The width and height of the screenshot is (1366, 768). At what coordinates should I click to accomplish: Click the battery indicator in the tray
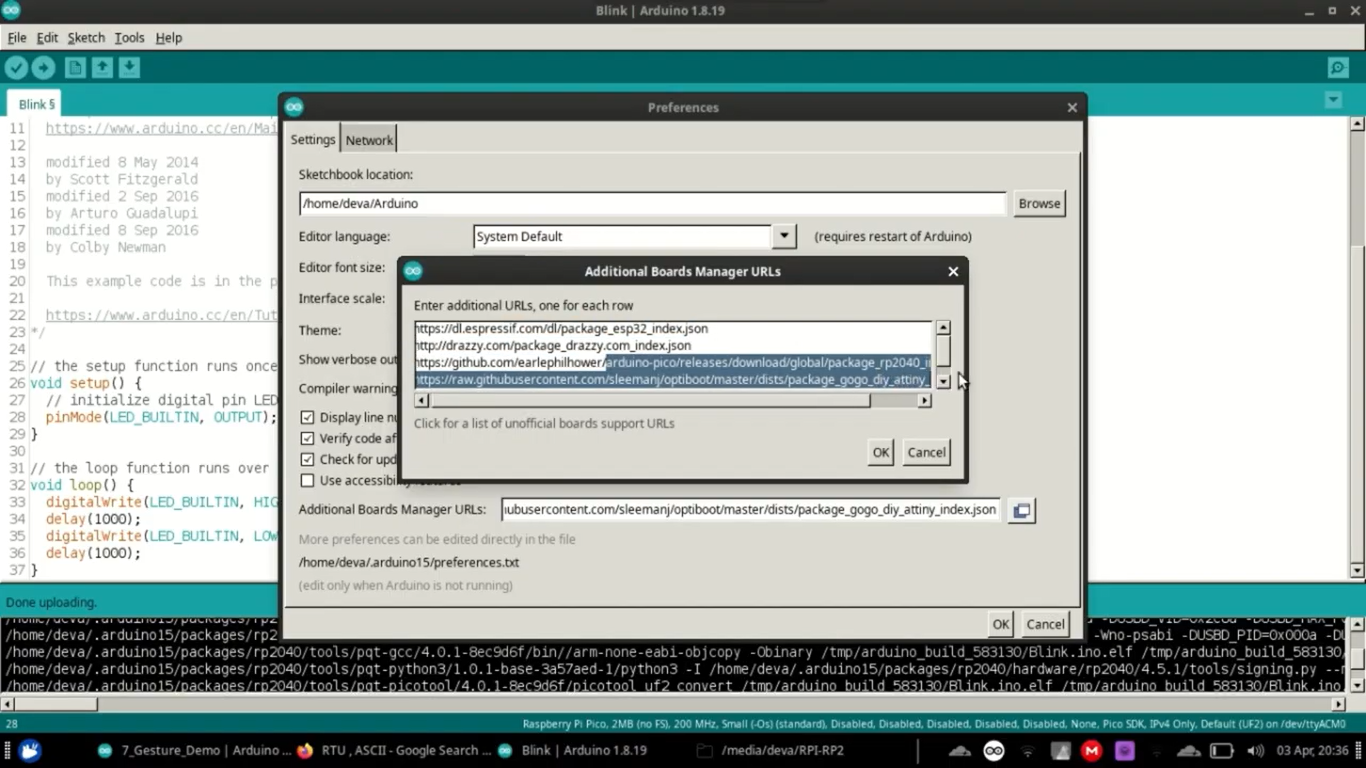[x=1222, y=750]
